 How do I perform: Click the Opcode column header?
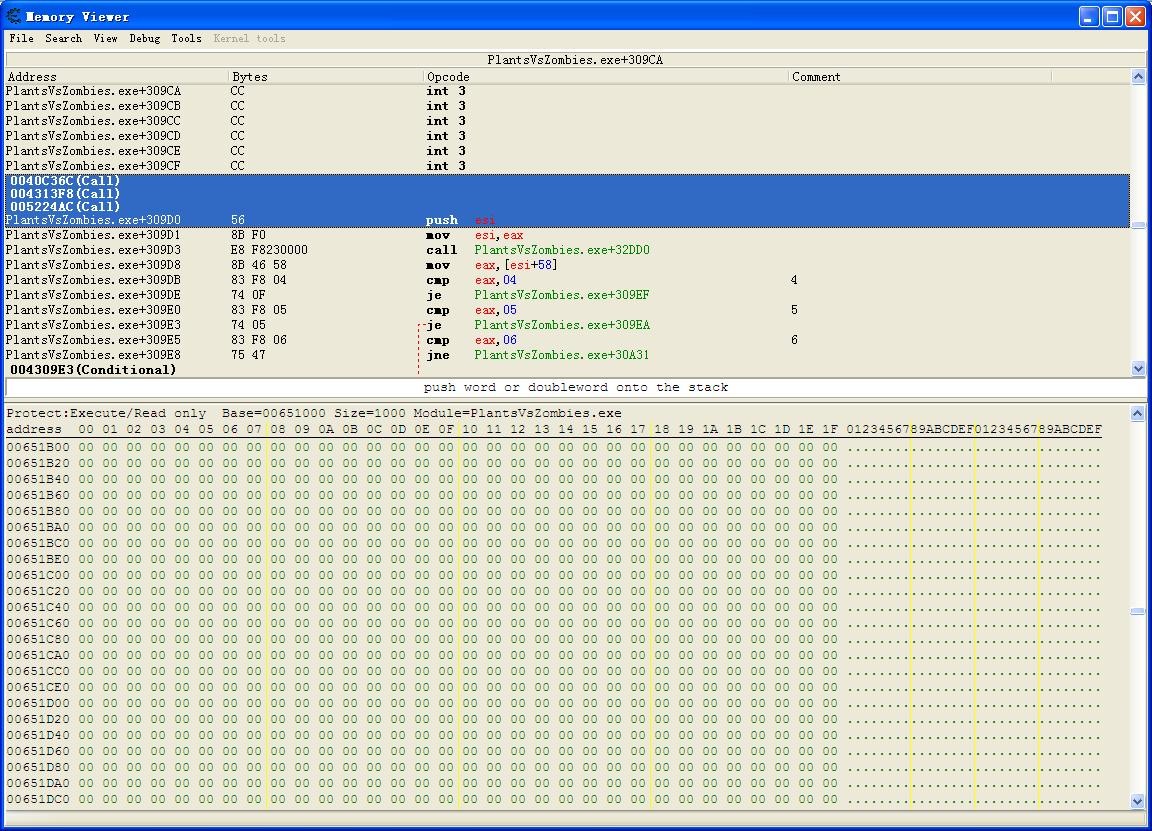606,76
